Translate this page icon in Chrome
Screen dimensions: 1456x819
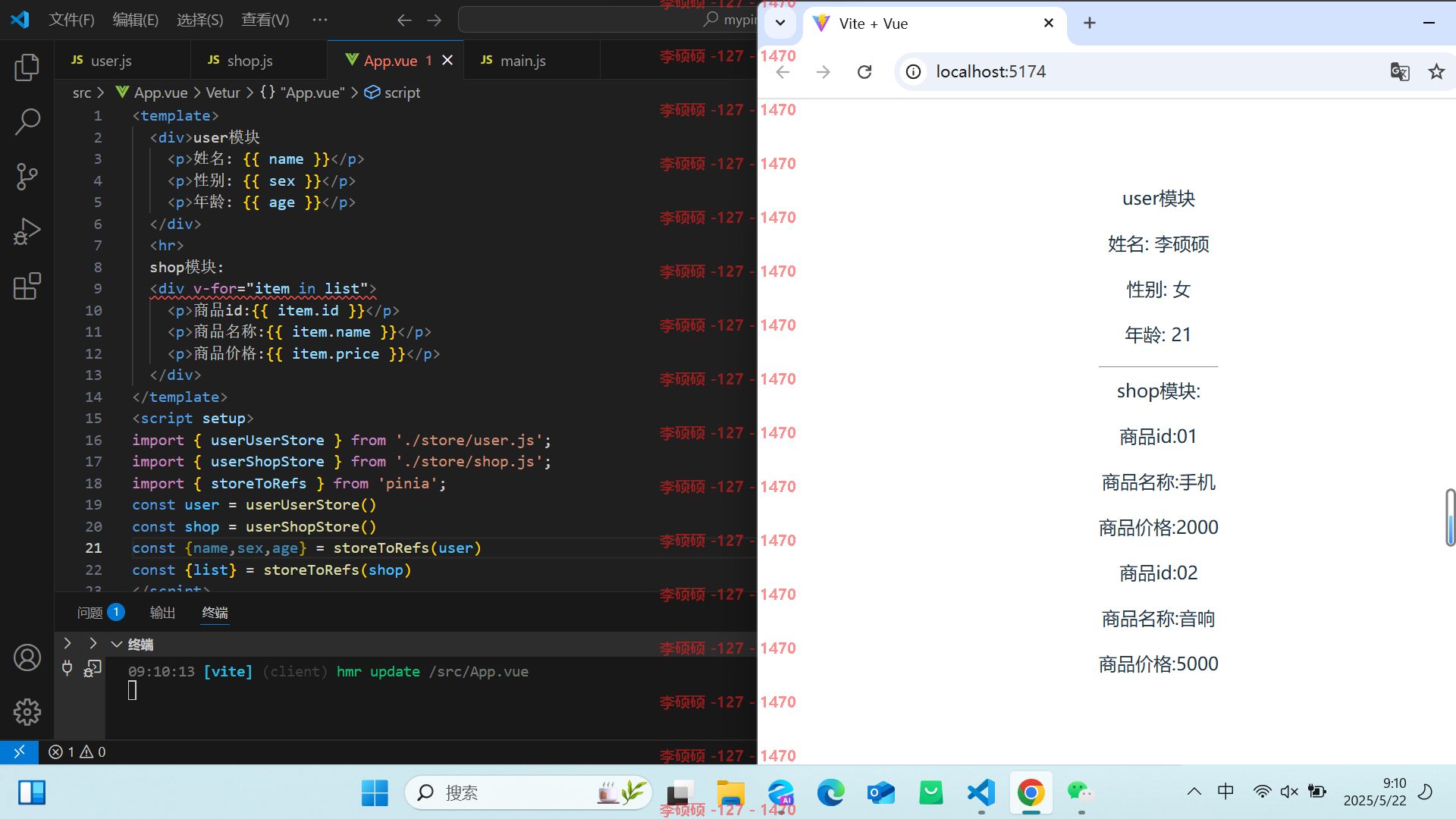click(x=1400, y=71)
